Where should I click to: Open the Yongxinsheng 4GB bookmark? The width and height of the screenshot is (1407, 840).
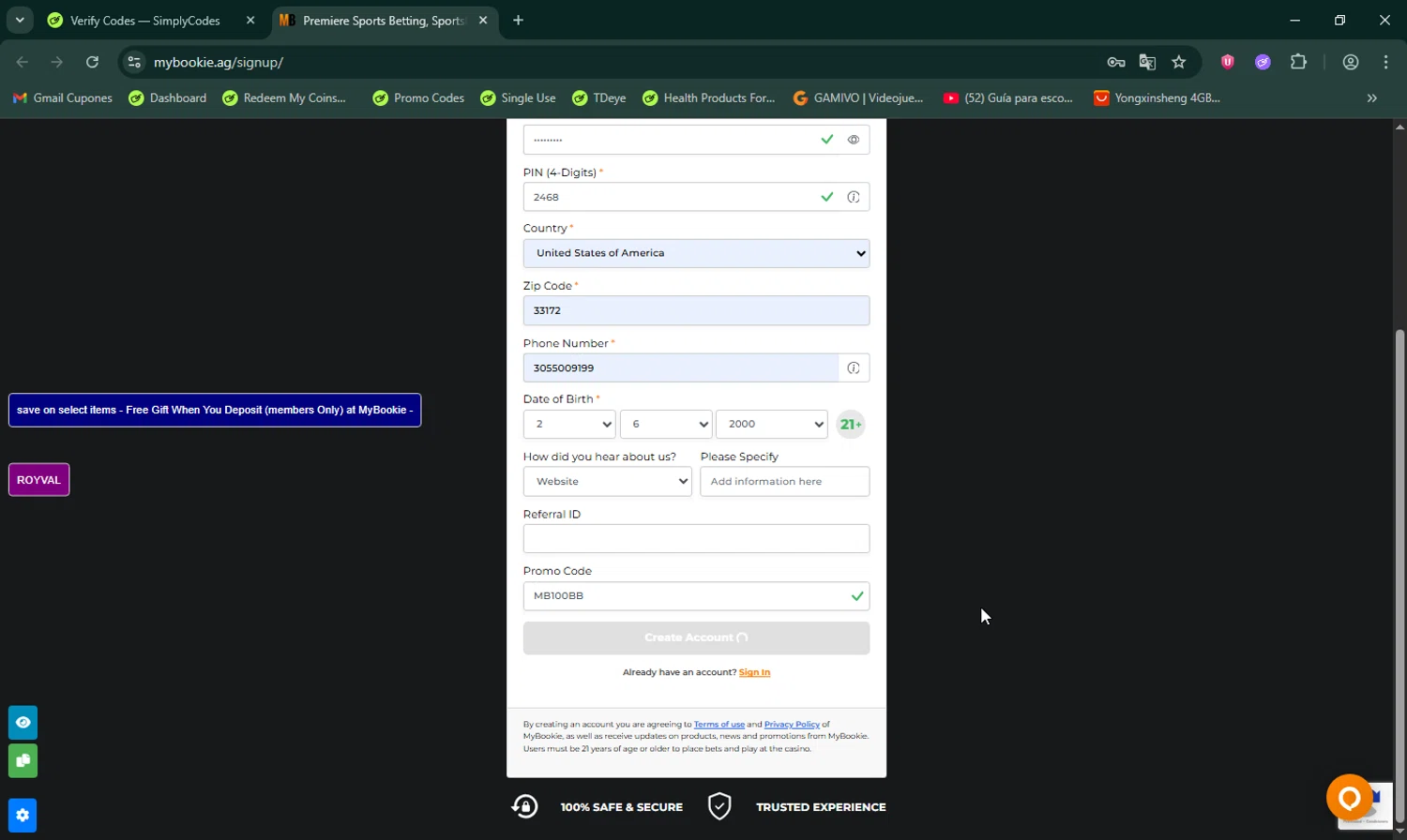coord(1157,97)
